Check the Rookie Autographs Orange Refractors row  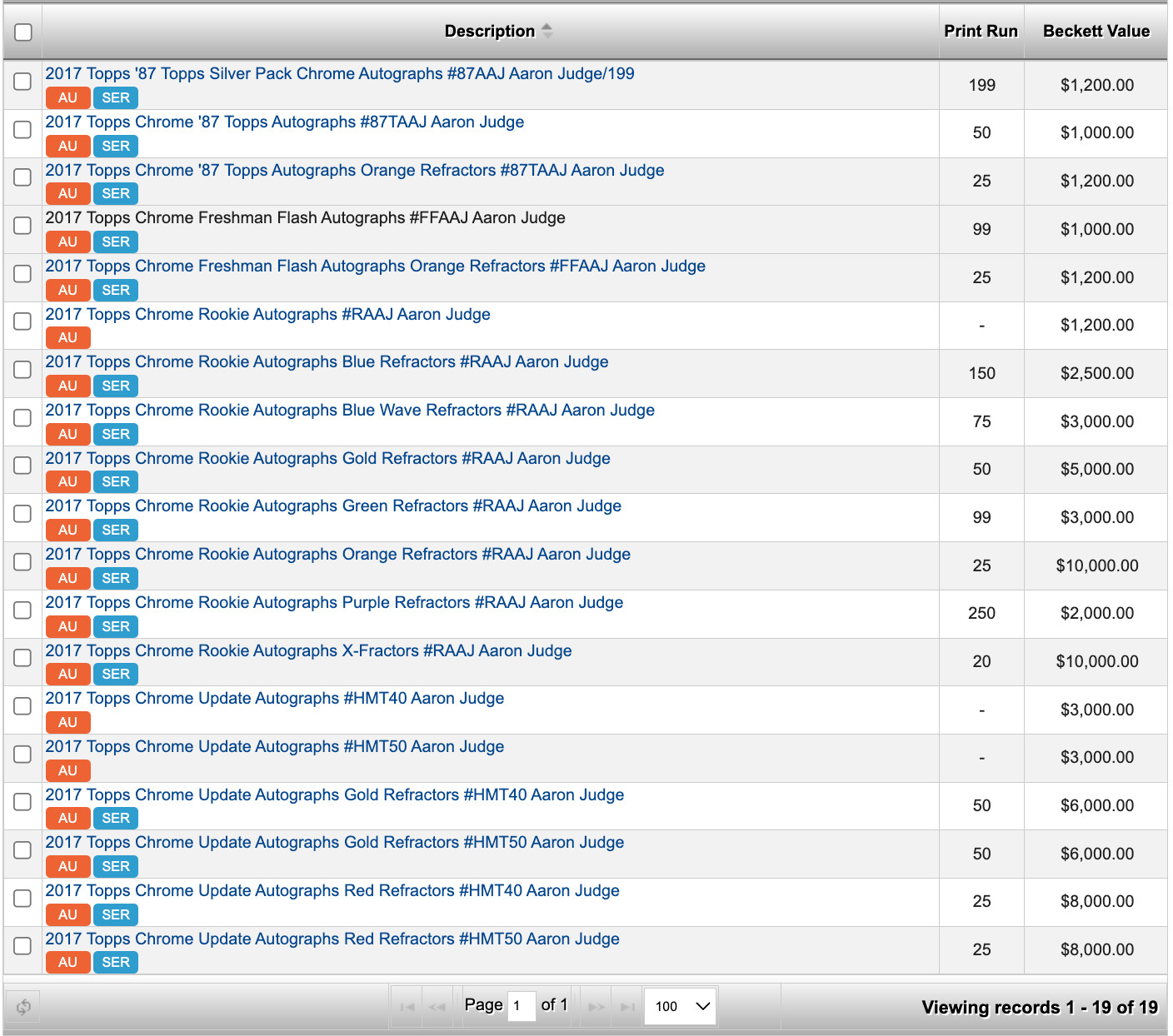click(22, 561)
